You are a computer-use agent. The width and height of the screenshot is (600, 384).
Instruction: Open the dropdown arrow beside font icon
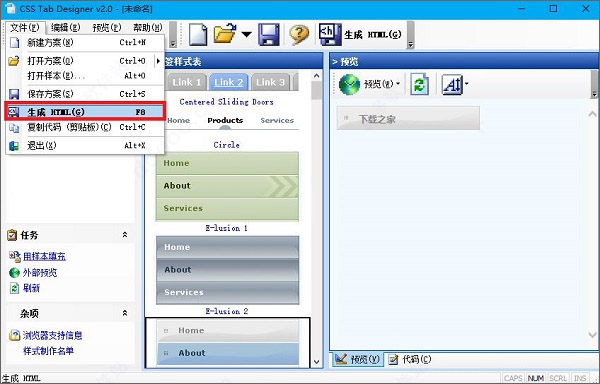[466, 83]
